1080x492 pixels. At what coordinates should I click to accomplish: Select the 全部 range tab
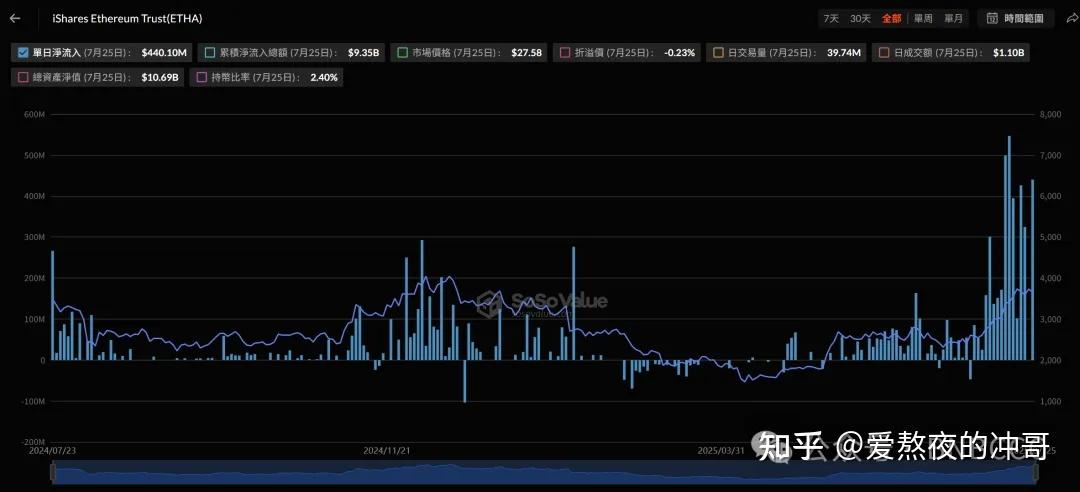[x=891, y=19]
